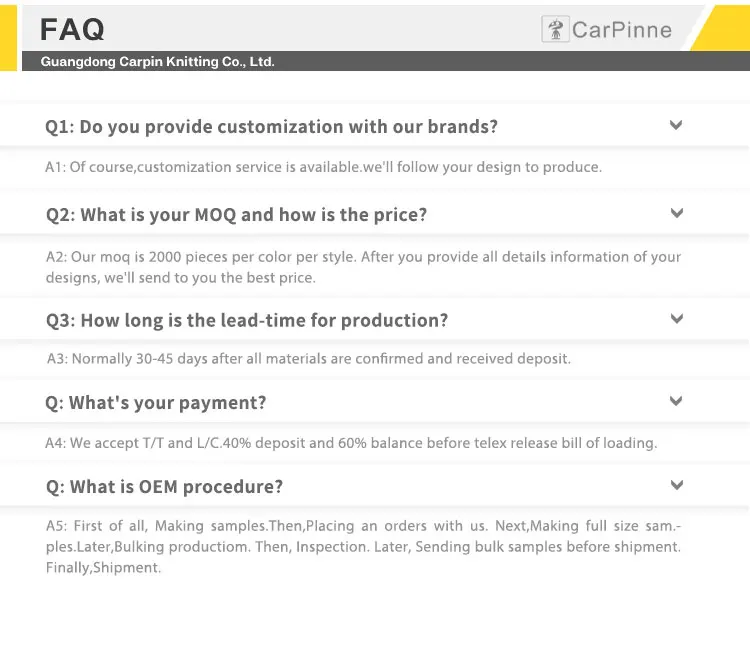This screenshot has width=750, height=648.
Task: Click the A1 answer about customization service
Action: (x=323, y=167)
